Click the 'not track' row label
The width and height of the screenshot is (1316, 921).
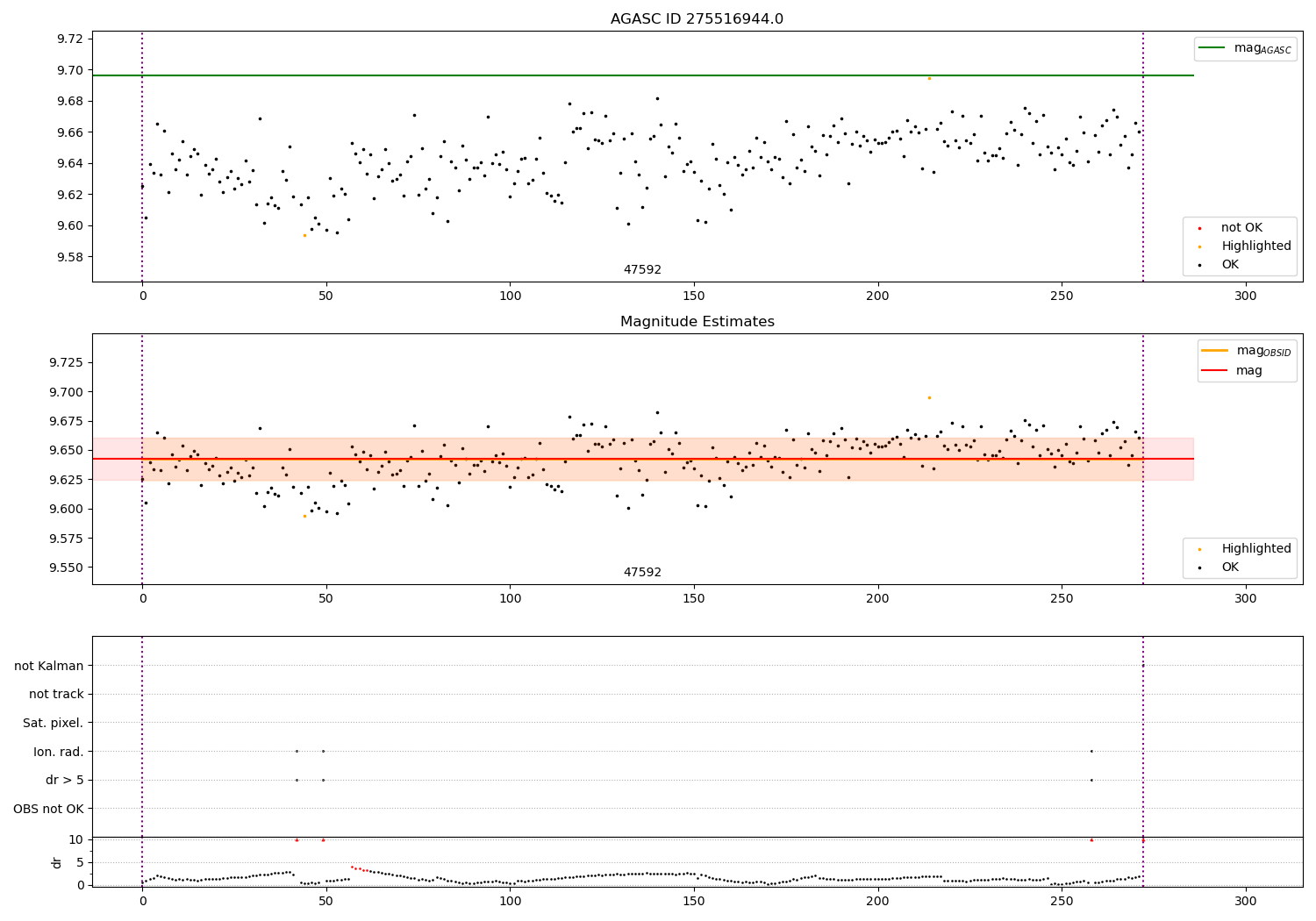[x=56, y=694]
